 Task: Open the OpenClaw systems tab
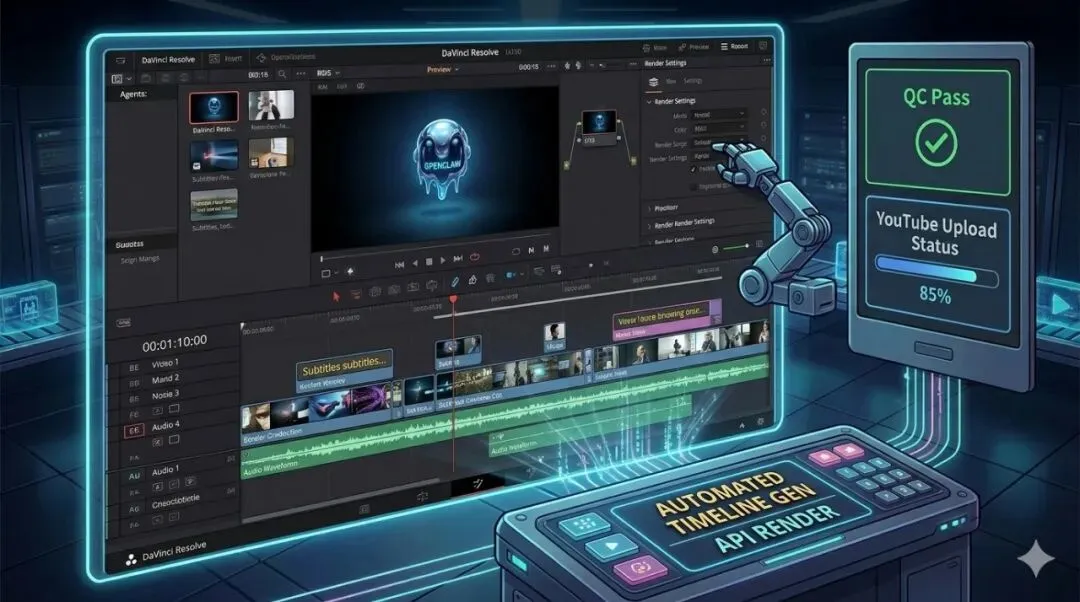[x=286, y=57]
